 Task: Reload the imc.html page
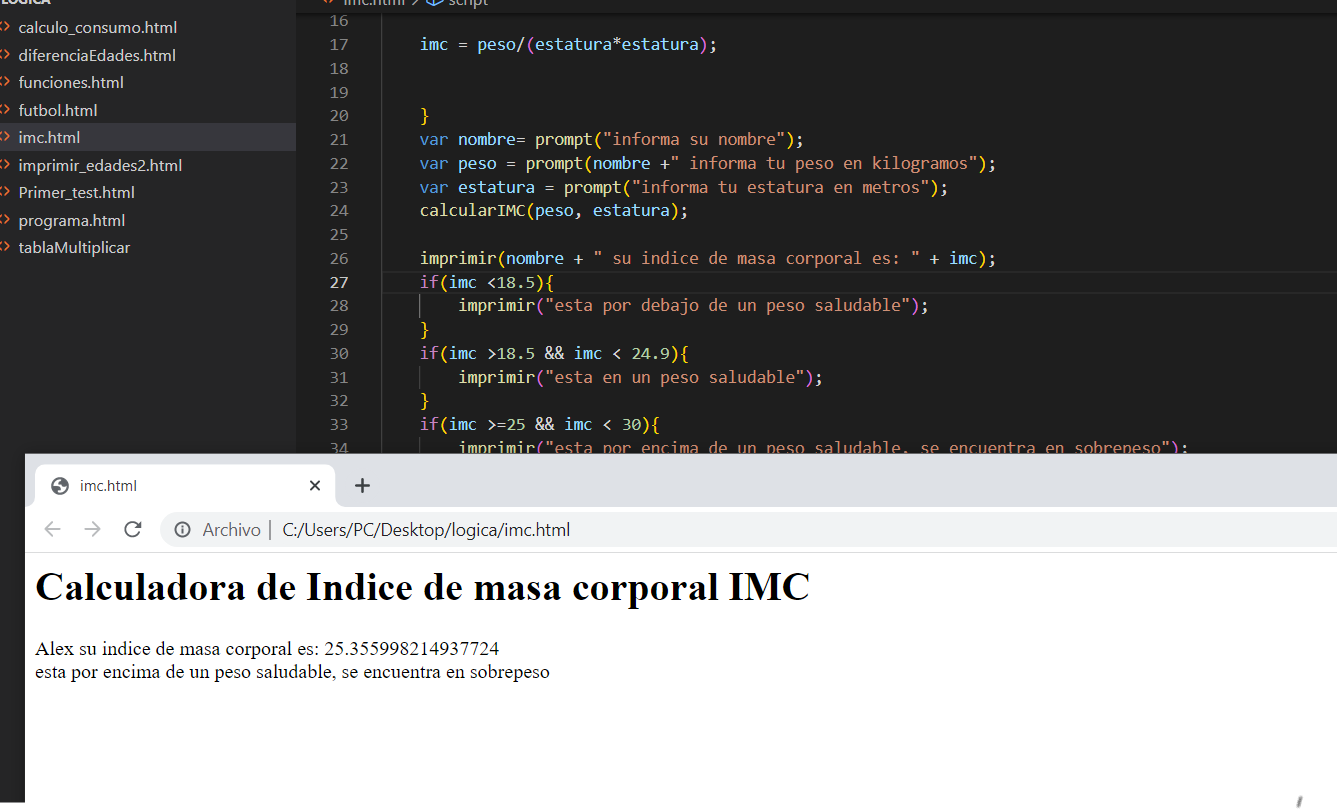click(132, 529)
